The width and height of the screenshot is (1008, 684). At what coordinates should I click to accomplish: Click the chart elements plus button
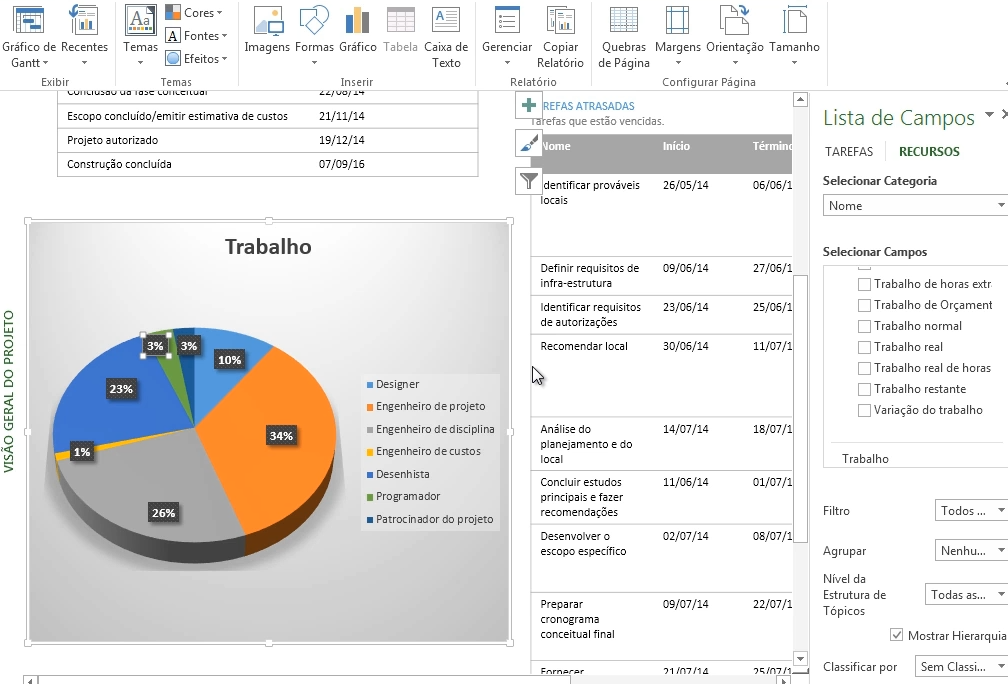pyautogui.click(x=529, y=105)
